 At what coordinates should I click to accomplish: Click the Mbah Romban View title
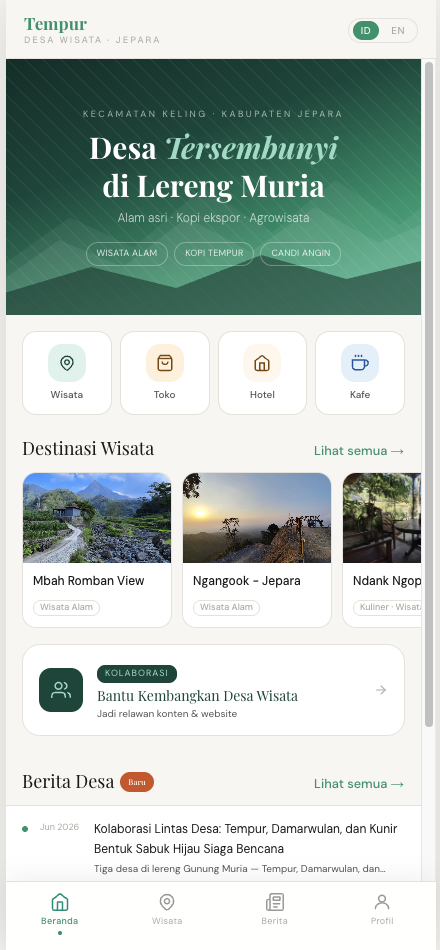[88, 580]
